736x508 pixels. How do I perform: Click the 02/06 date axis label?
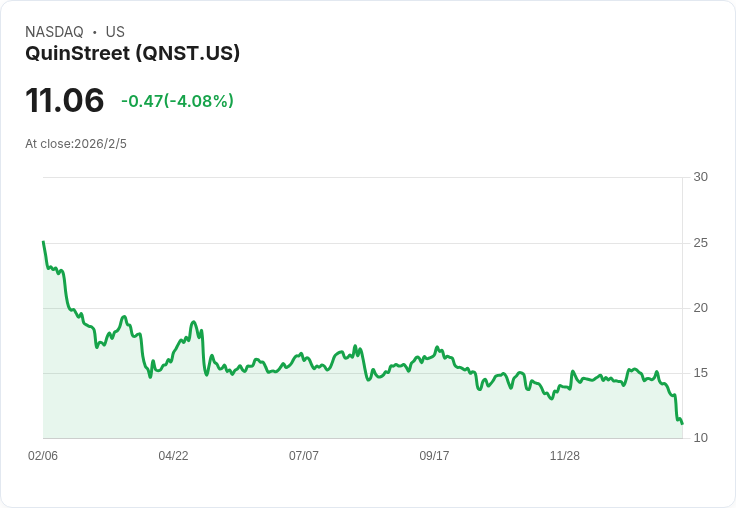(43, 455)
